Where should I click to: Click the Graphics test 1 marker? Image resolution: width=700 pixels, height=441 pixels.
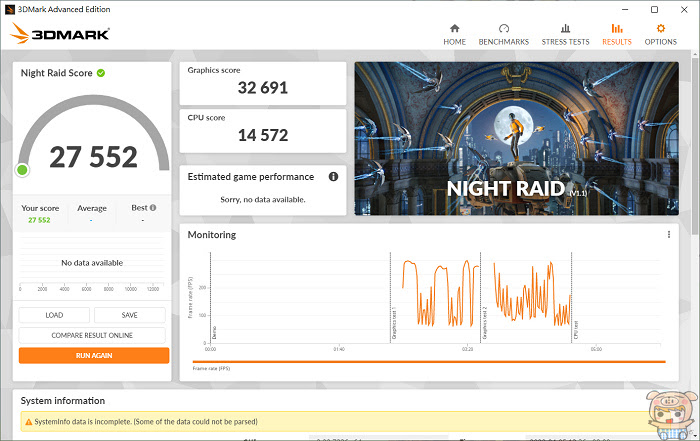point(394,323)
